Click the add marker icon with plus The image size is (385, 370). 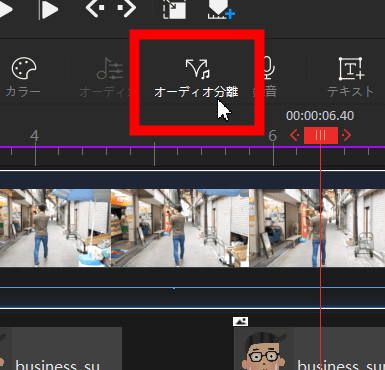[221, 9]
